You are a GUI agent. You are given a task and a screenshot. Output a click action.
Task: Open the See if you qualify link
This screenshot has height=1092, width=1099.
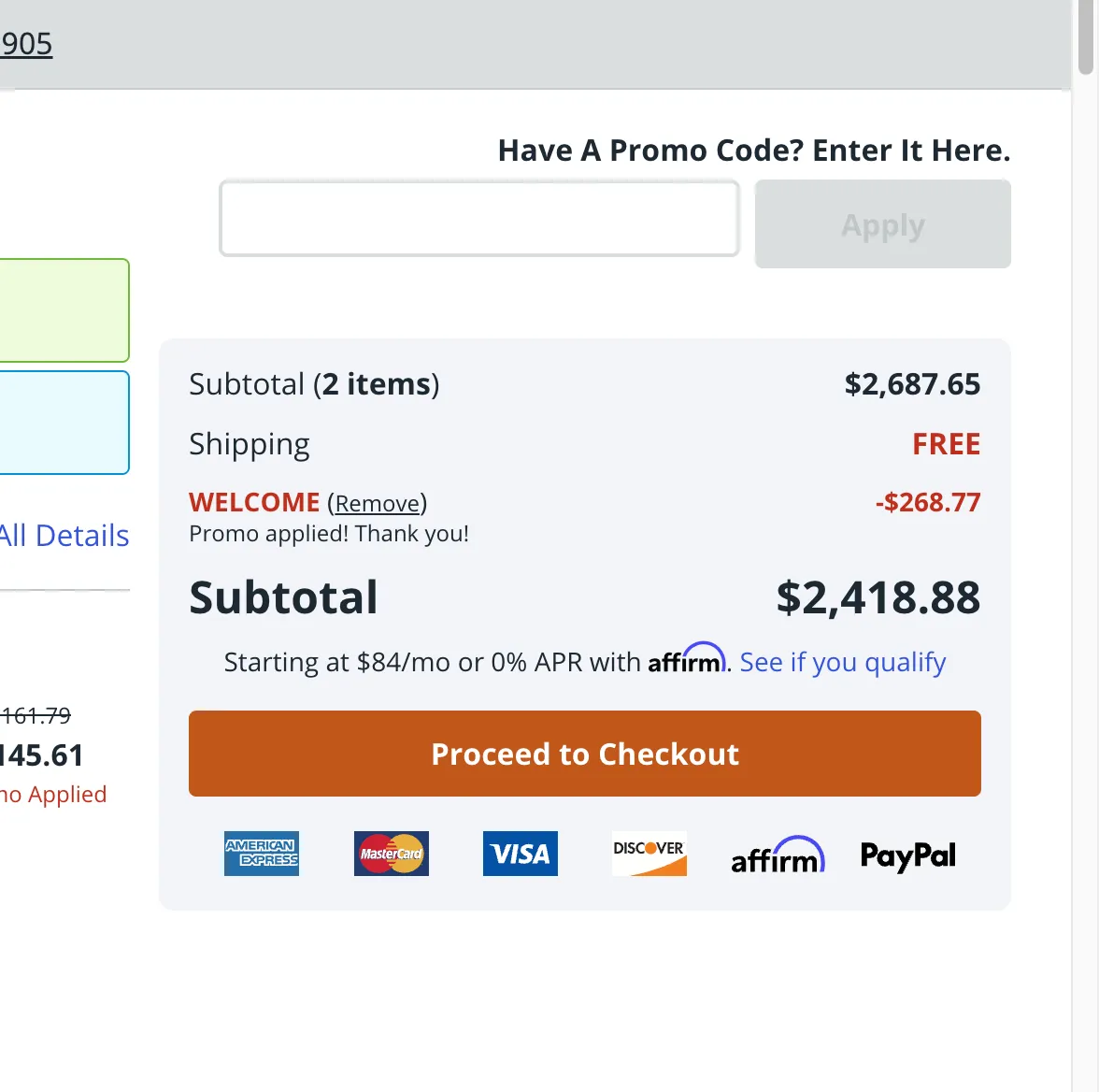coord(842,662)
